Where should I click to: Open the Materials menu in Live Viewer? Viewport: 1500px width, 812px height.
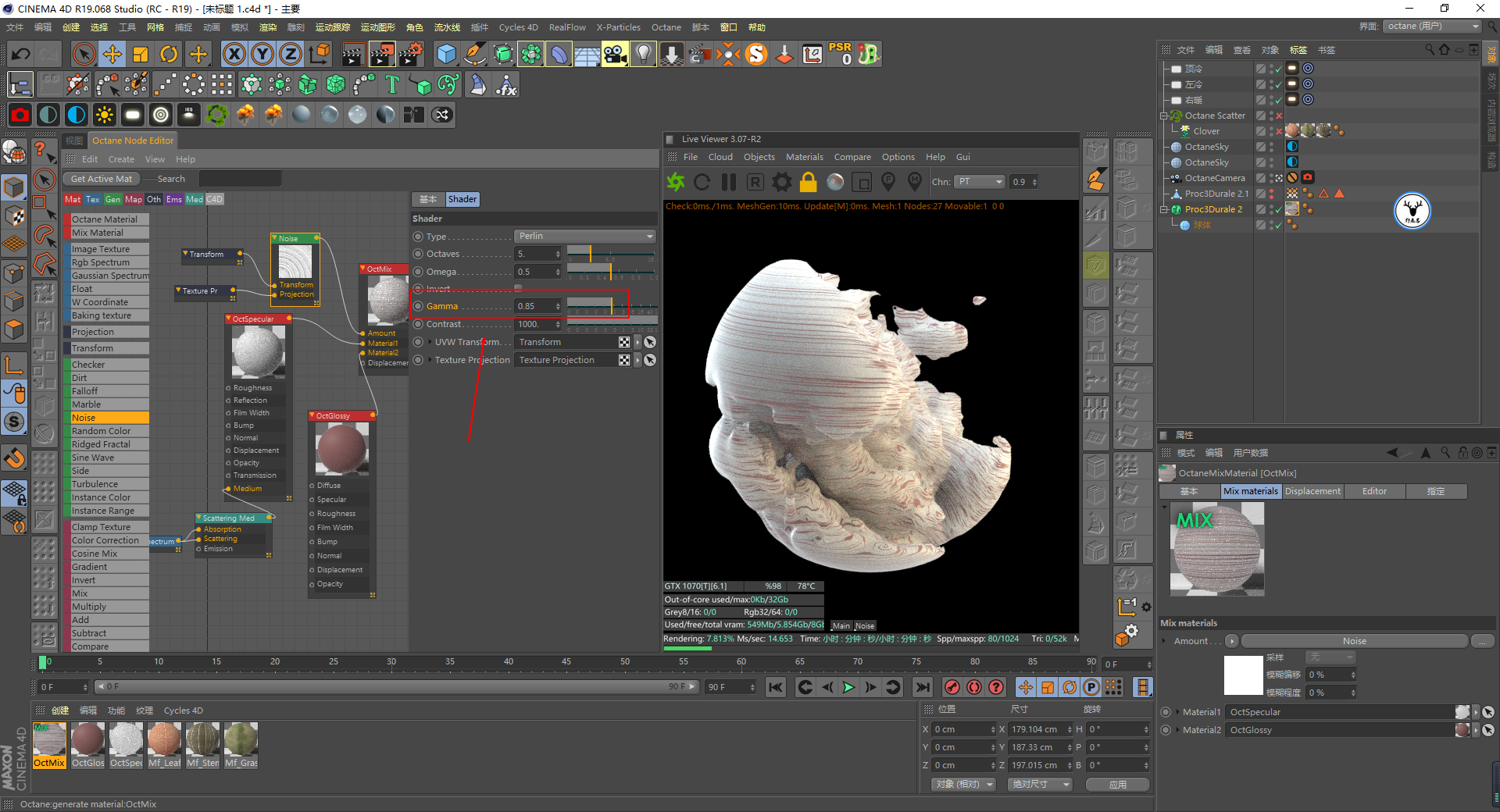[805, 157]
